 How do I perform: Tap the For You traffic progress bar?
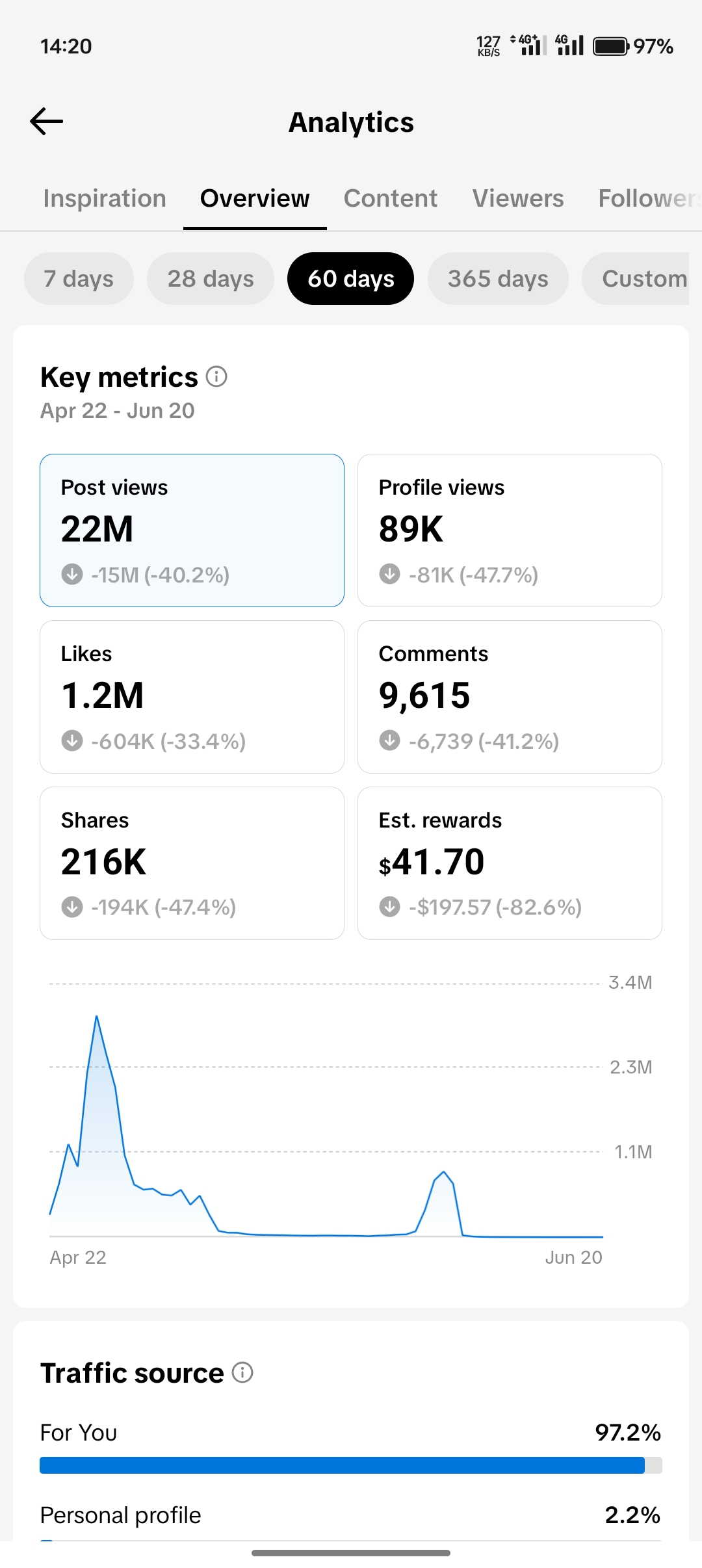351,1465
